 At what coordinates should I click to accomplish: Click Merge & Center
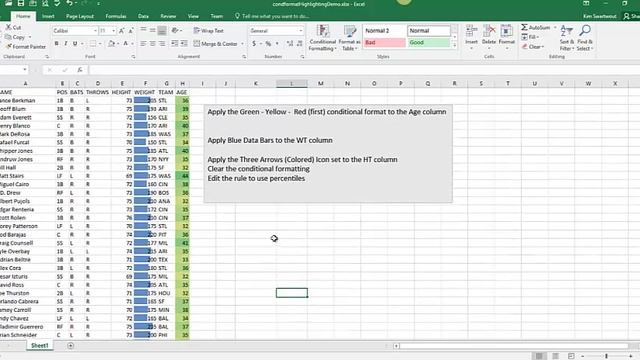(216, 44)
